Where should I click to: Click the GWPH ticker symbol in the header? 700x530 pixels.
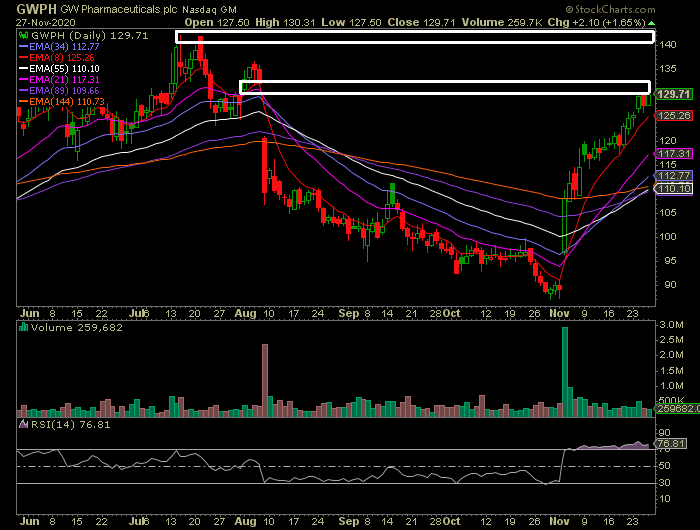pyautogui.click(x=37, y=9)
